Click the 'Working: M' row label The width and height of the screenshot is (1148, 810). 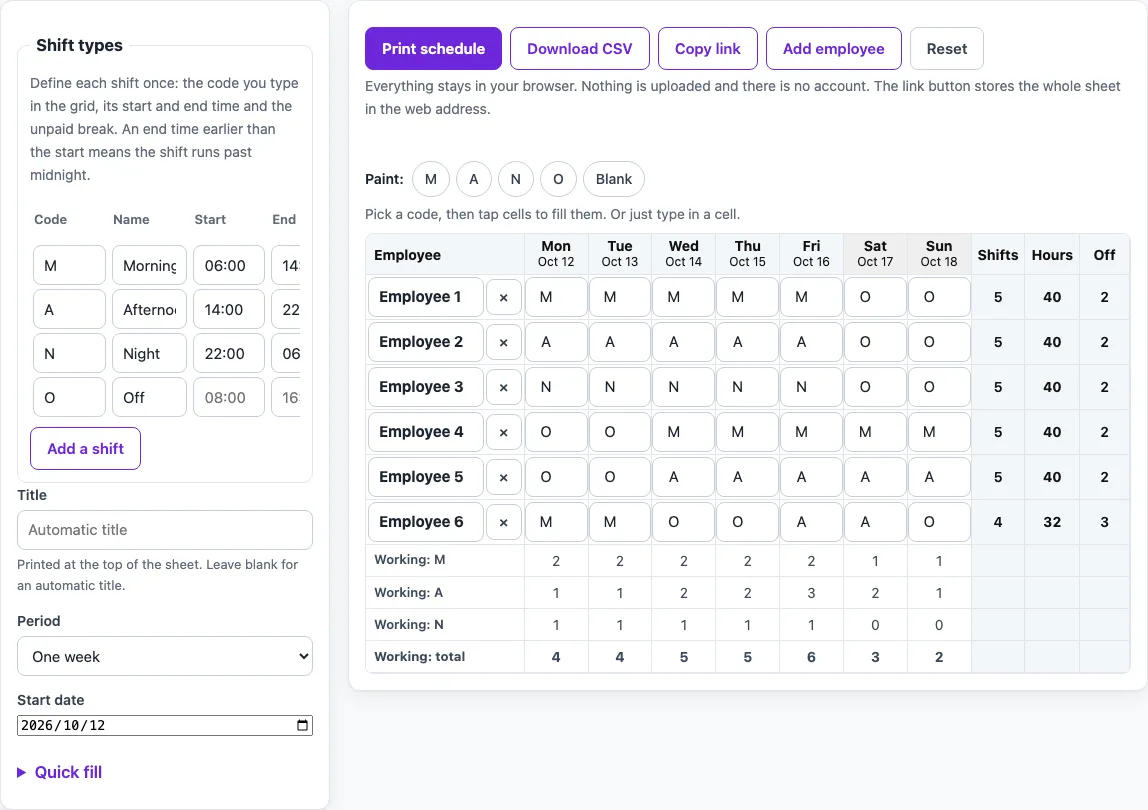pos(410,560)
